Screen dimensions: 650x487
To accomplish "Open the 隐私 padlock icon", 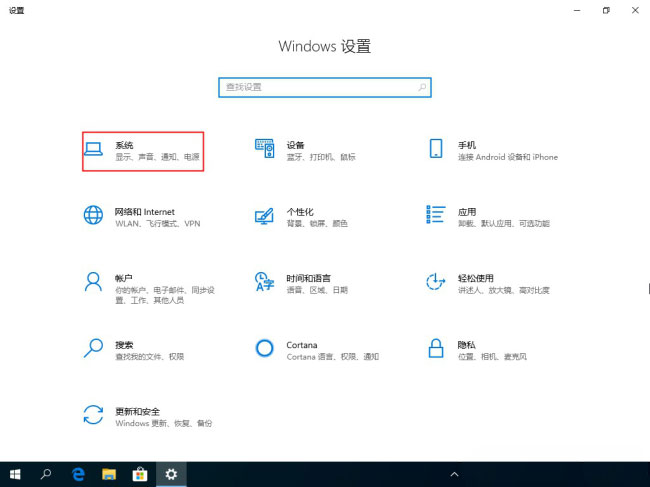I will point(436,348).
